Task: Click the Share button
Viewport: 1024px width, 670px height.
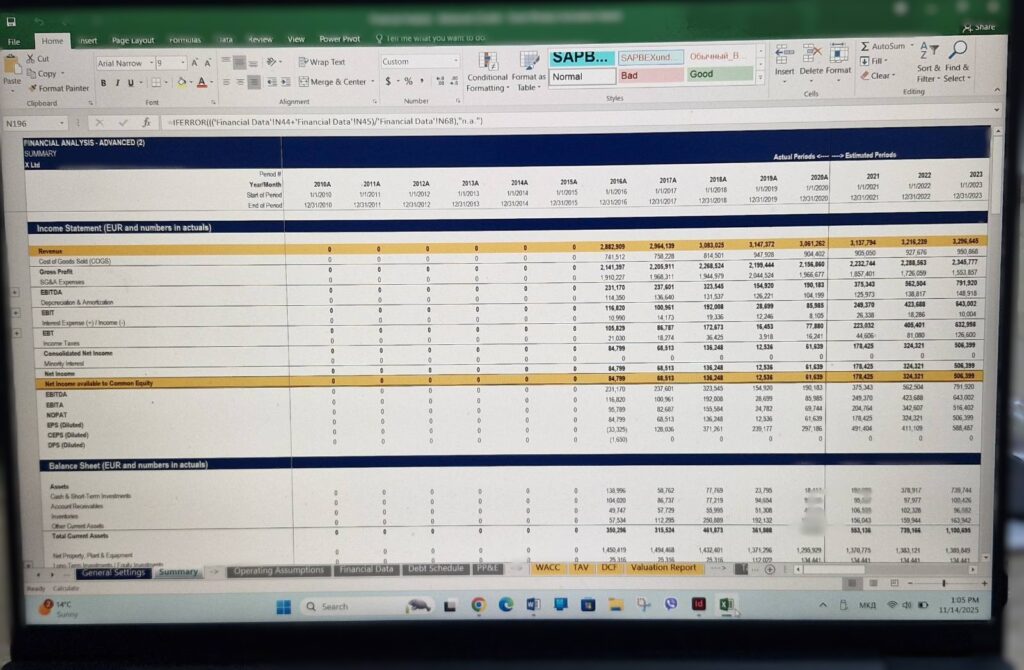Action: point(979,27)
